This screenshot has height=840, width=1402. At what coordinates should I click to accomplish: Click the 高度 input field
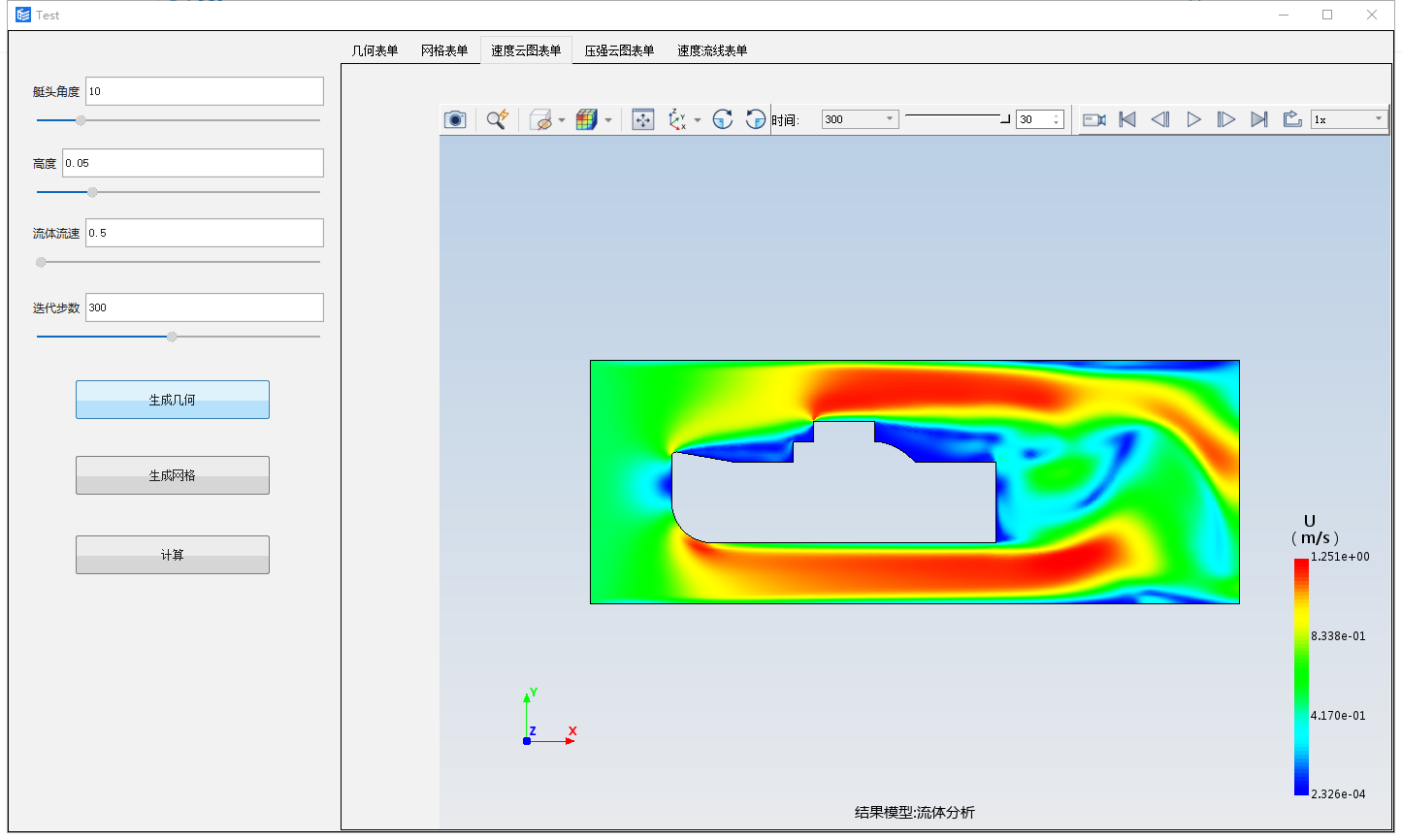pyautogui.click(x=193, y=163)
